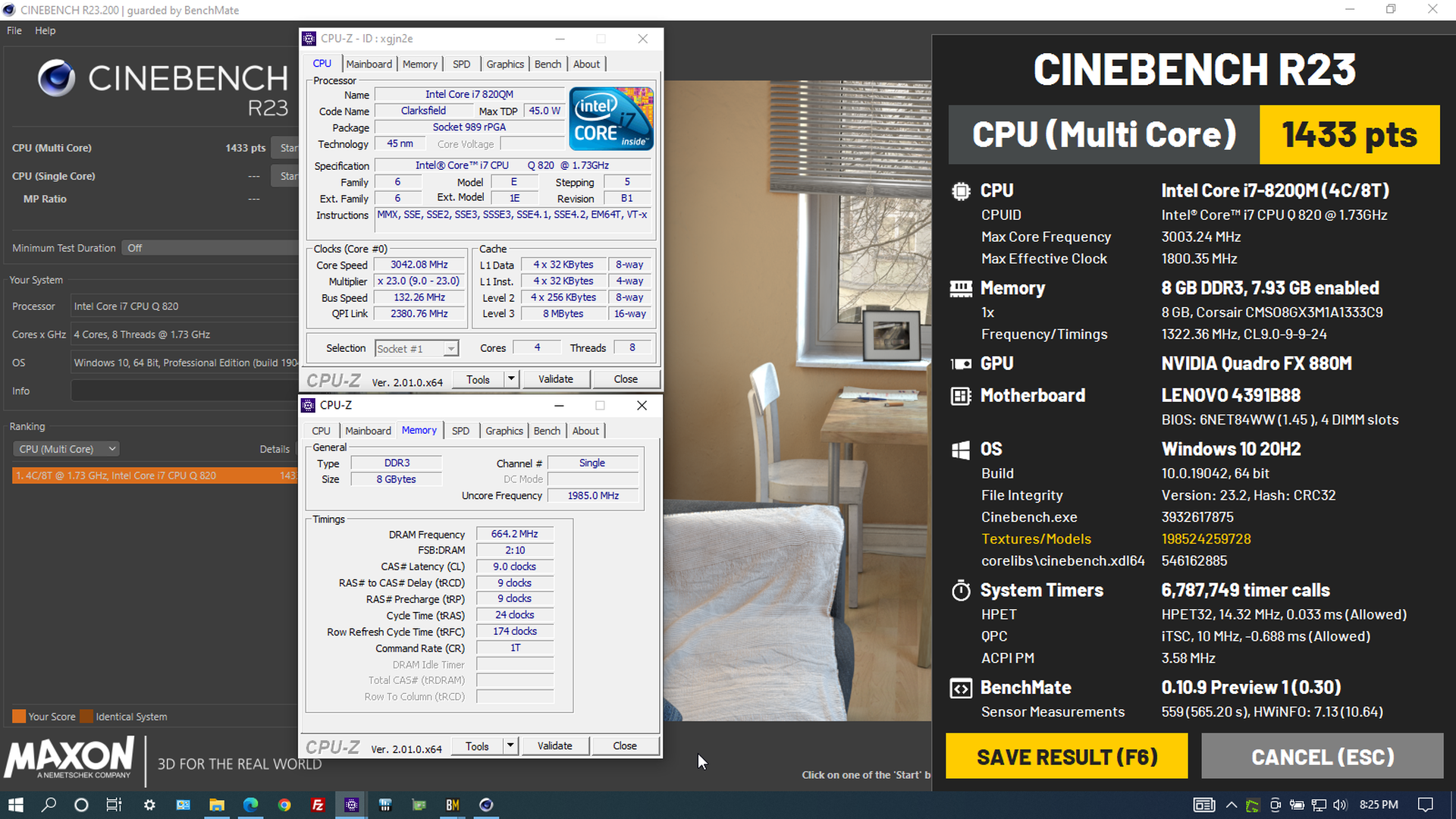Open FileZilla from taskbar
The width and height of the screenshot is (1456, 819).
click(318, 805)
